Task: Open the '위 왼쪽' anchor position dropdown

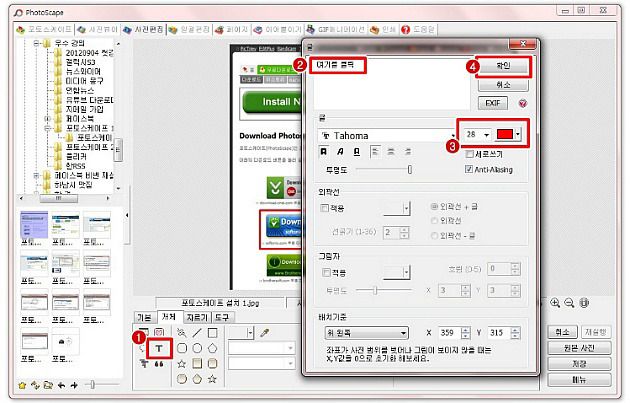Action: (366, 333)
